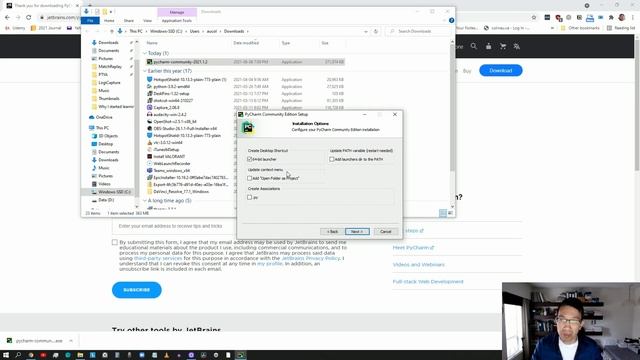Click the OpenShot installer file icon

coord(149,122)
